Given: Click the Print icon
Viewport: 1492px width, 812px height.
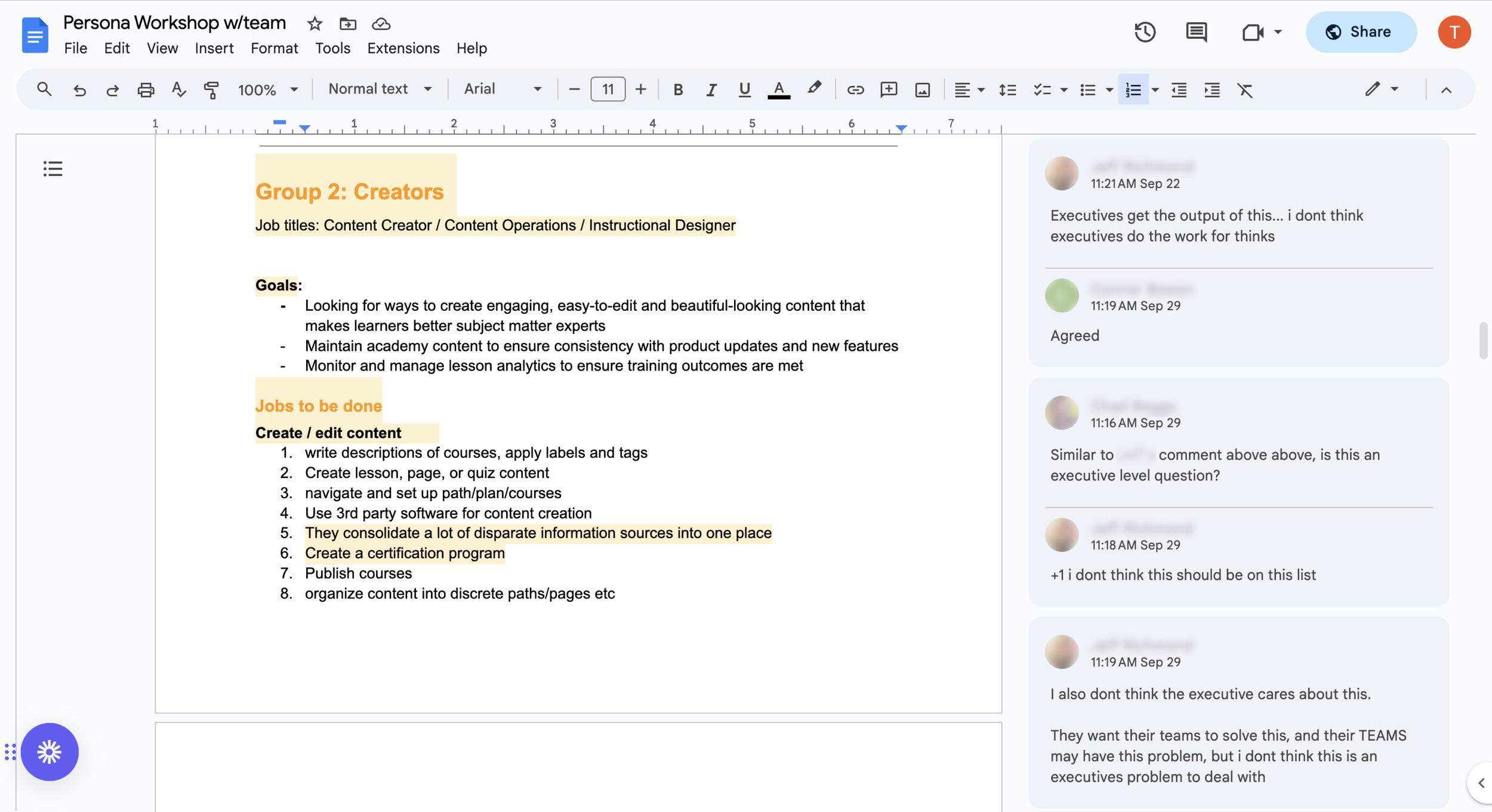Looking at the screenshot, I should pyautogui.click(x=146, y=89).
